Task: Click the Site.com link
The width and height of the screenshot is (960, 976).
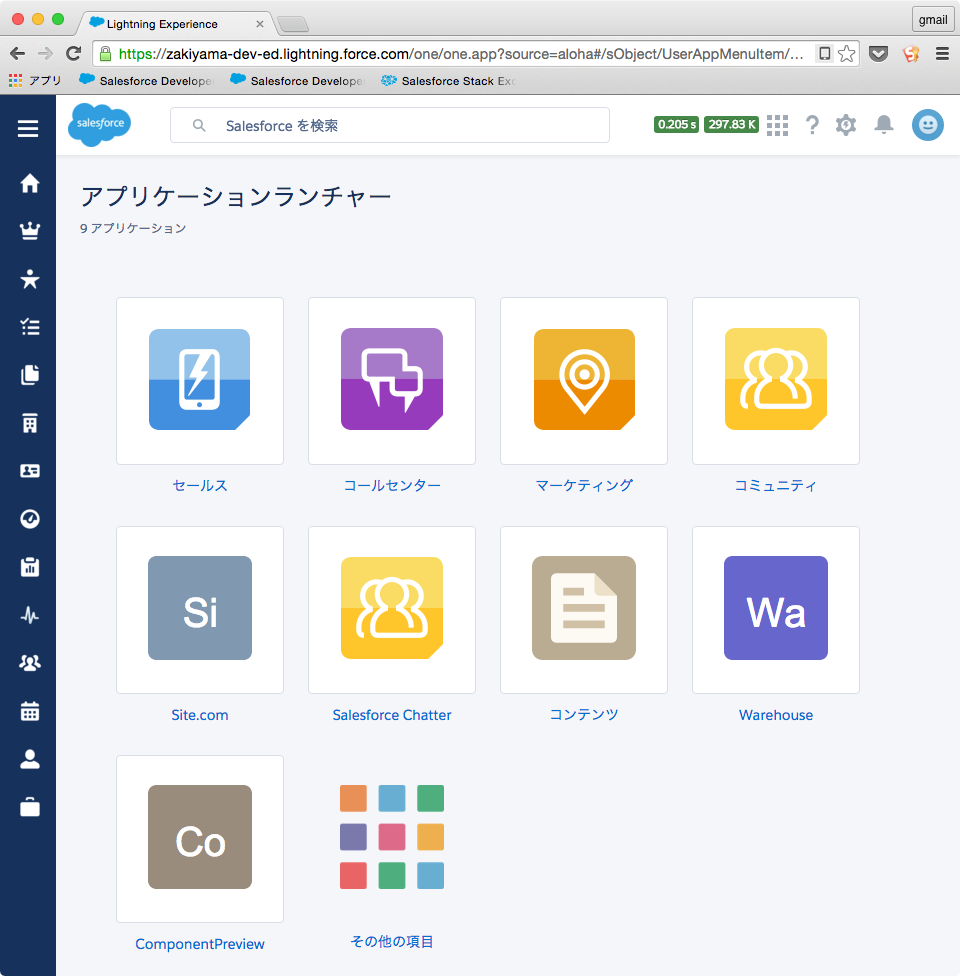Action: pos(200,715)
